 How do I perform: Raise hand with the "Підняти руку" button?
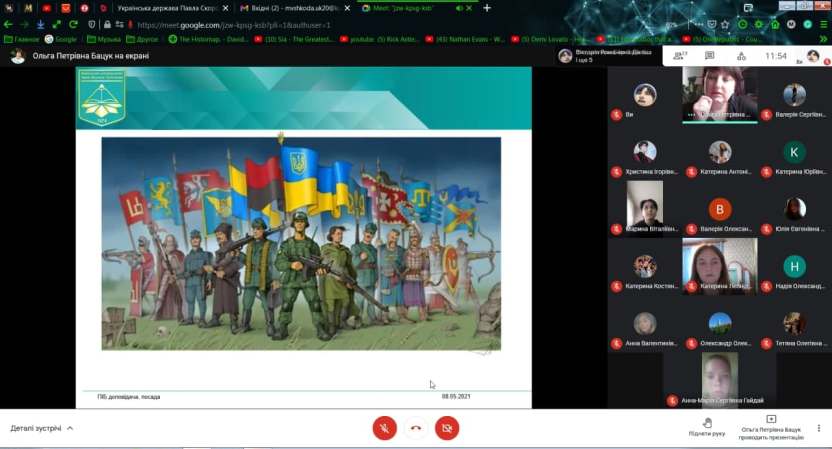pos(707,427)
